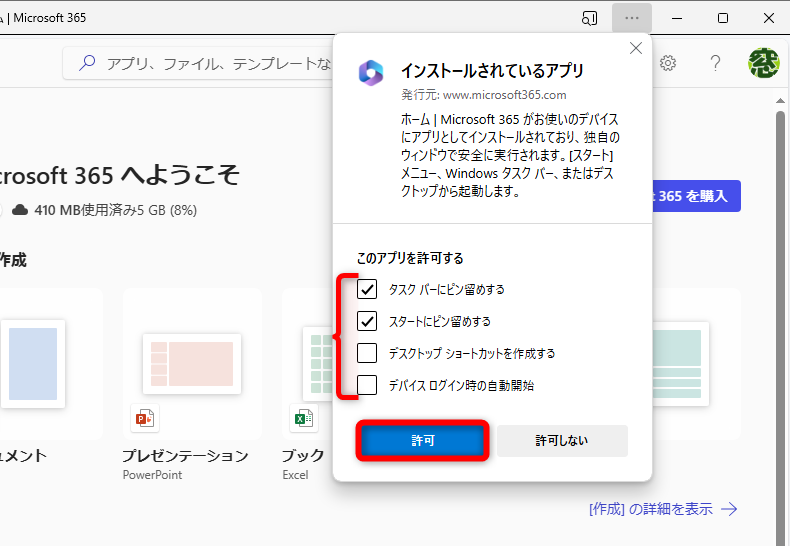Click the 許可しない button
The height and width of the screenshot is (546, 790).
[562, 441]
